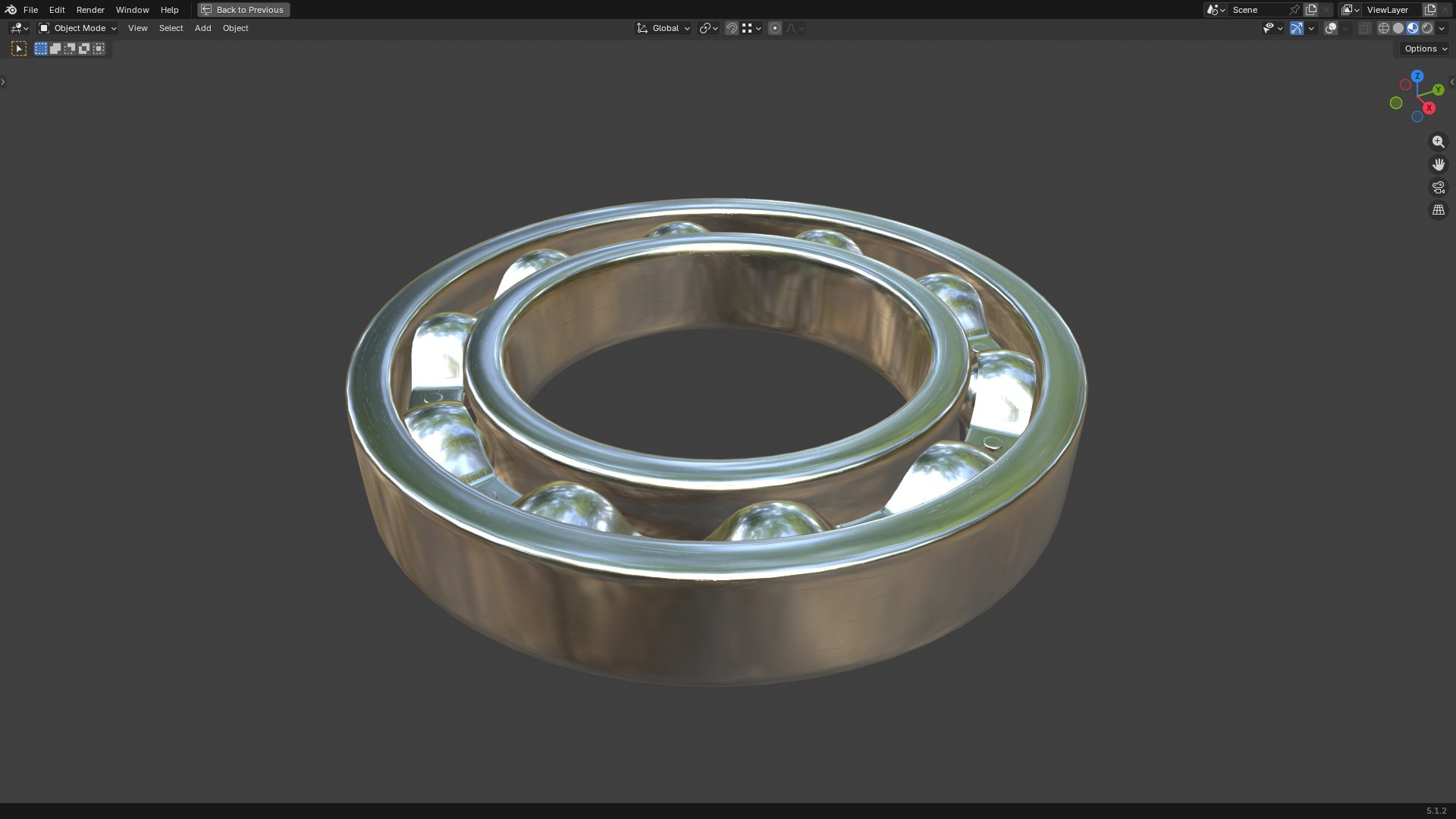Toggle the snap magnet
The height and width of the screenshot is (819, 1456).
tap(732, 28)
